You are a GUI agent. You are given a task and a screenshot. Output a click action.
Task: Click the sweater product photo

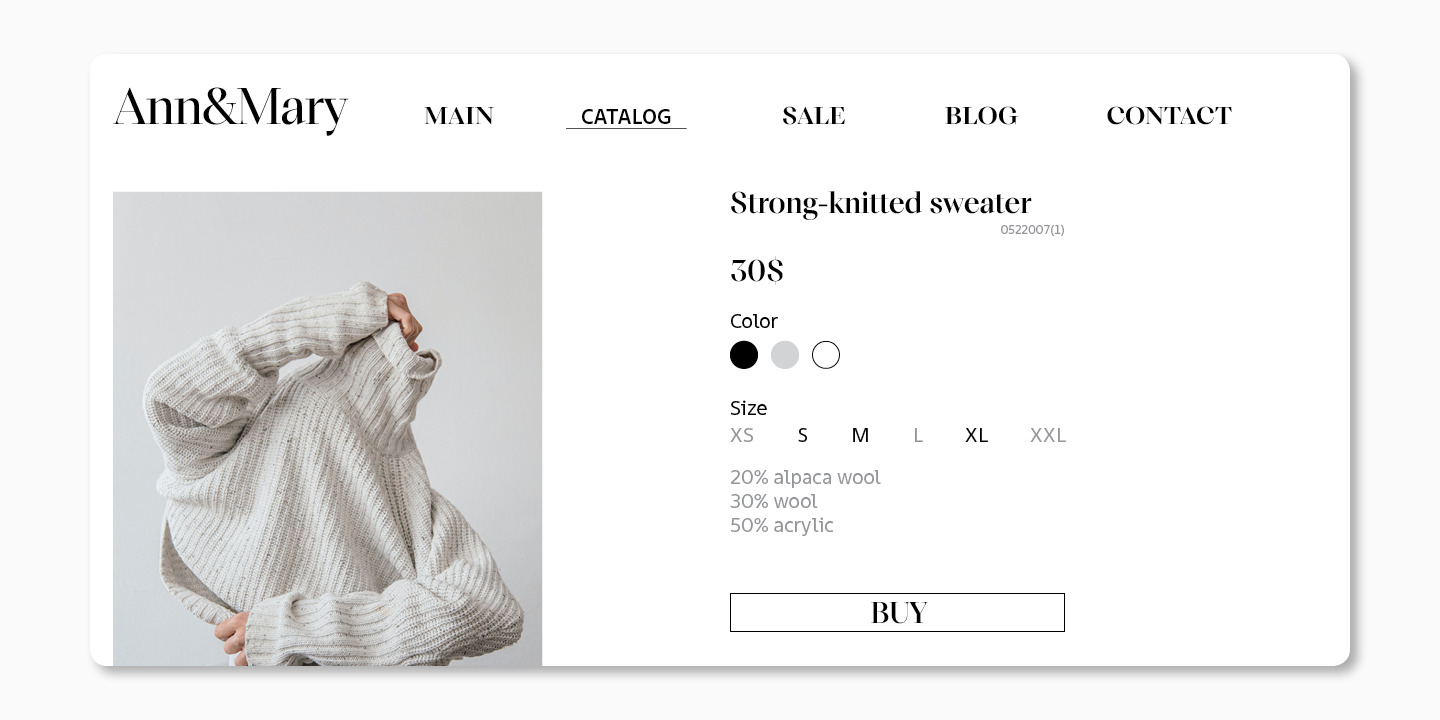[x=327, y=428]
